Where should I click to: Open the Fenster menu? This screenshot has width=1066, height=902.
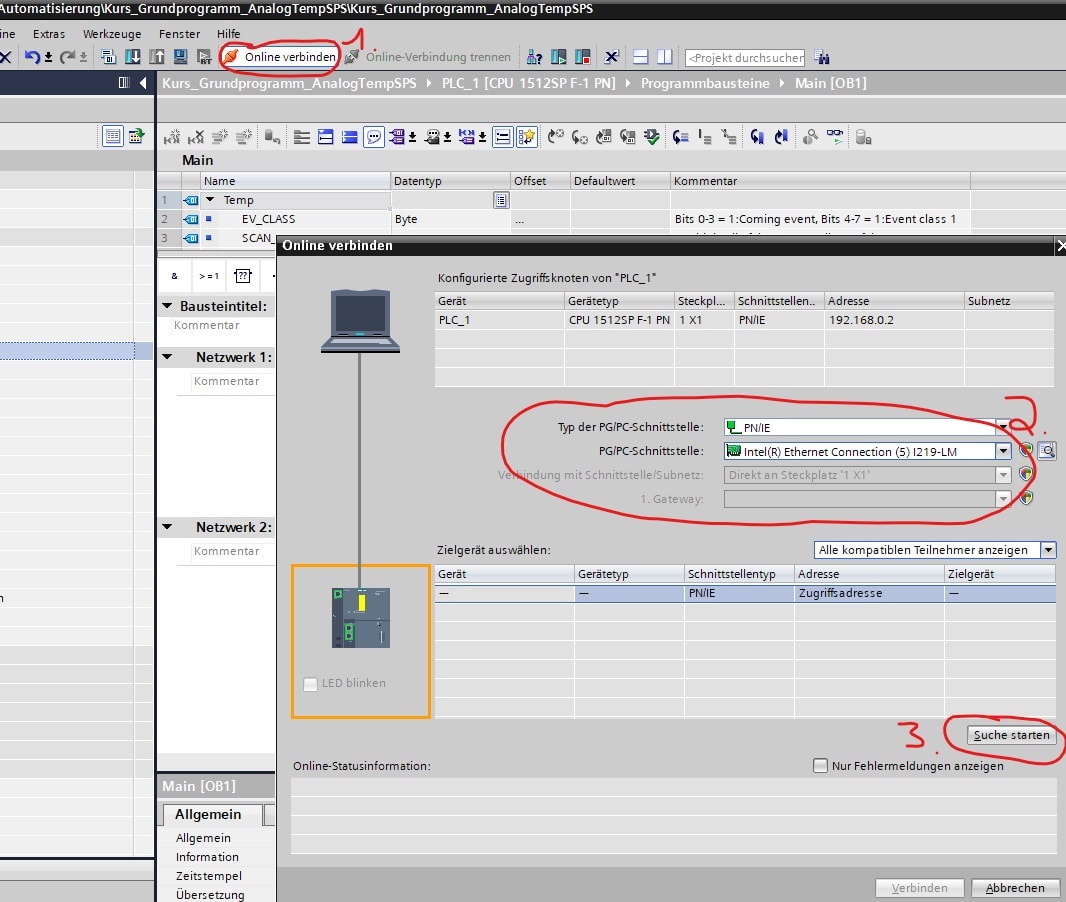pyautogui.click(x=179, y=34)
